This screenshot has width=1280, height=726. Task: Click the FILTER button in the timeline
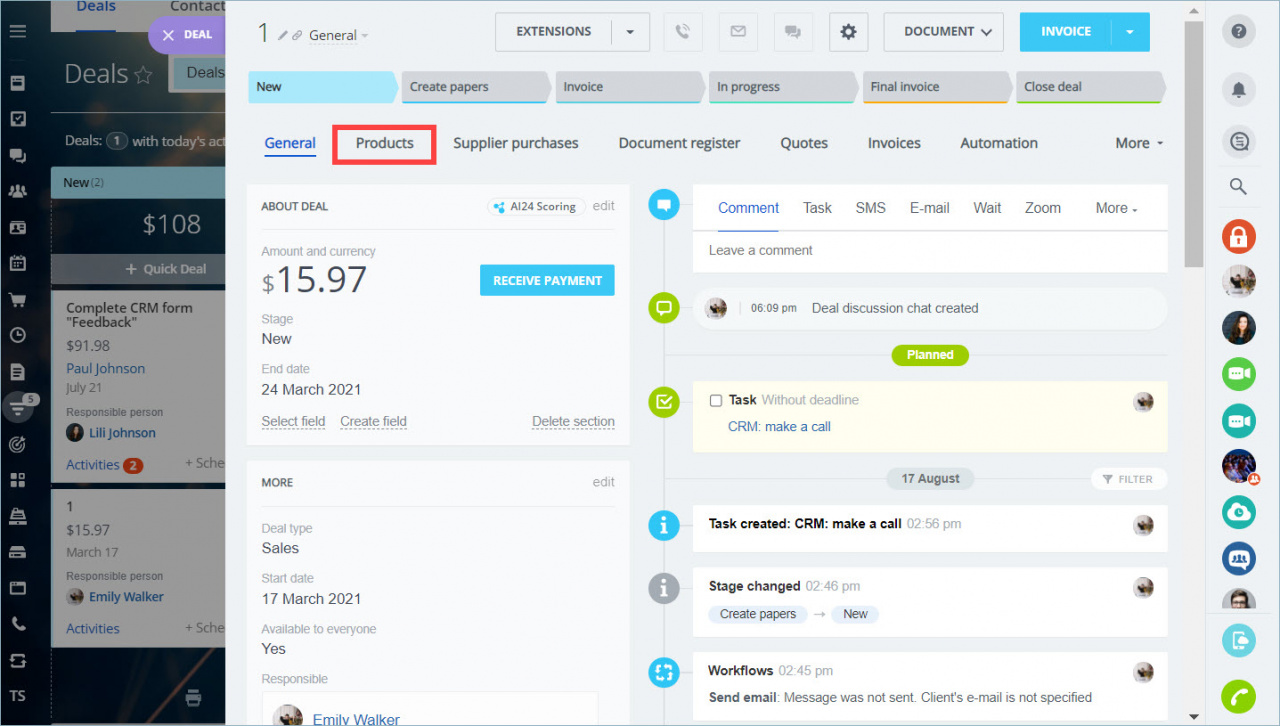(x=1128, y=479)
